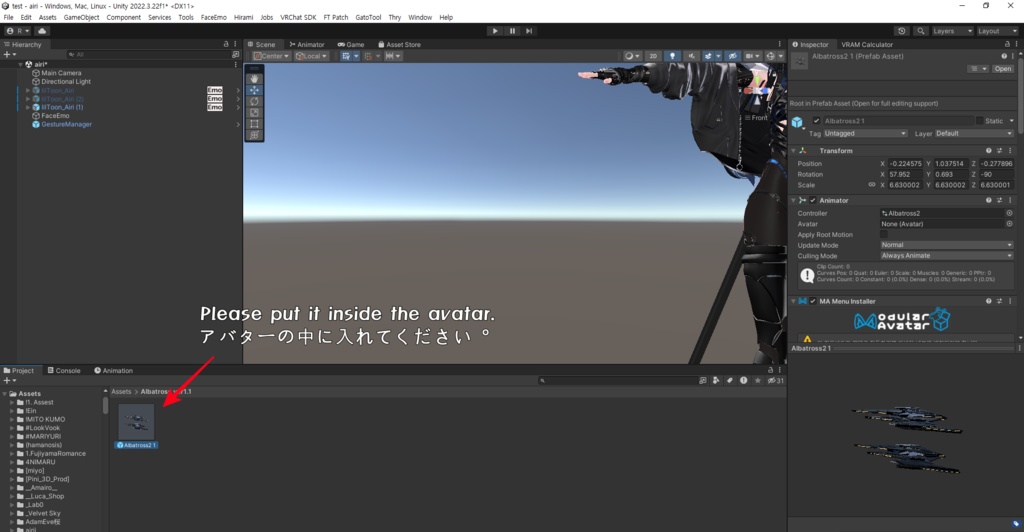Viewport: 1024px width, 532px height.
Task: Open global search magnifier icon
Action: pos(920,31)
